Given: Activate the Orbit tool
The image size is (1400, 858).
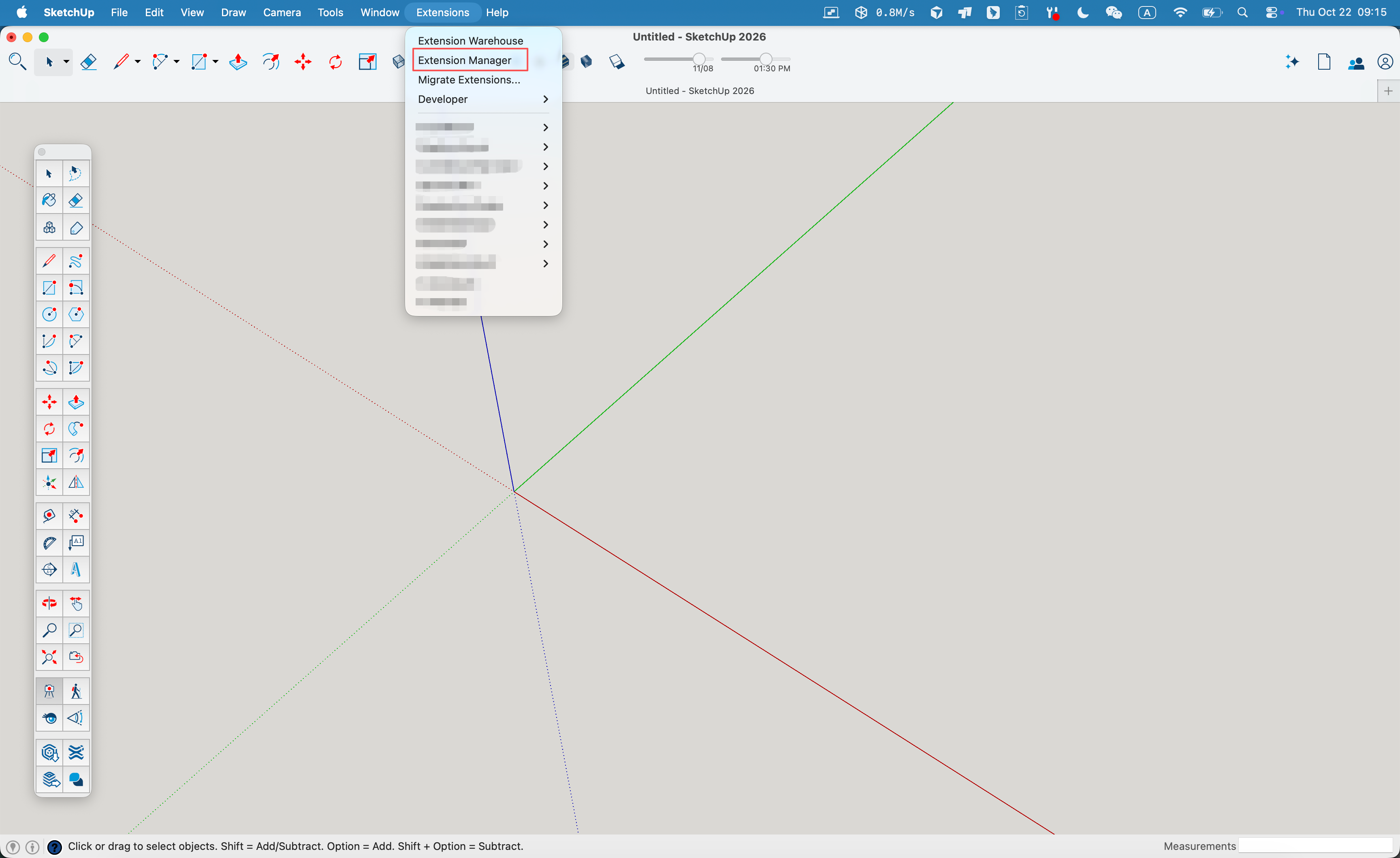Looking at the screenshot, I should [x=49, y=604].
